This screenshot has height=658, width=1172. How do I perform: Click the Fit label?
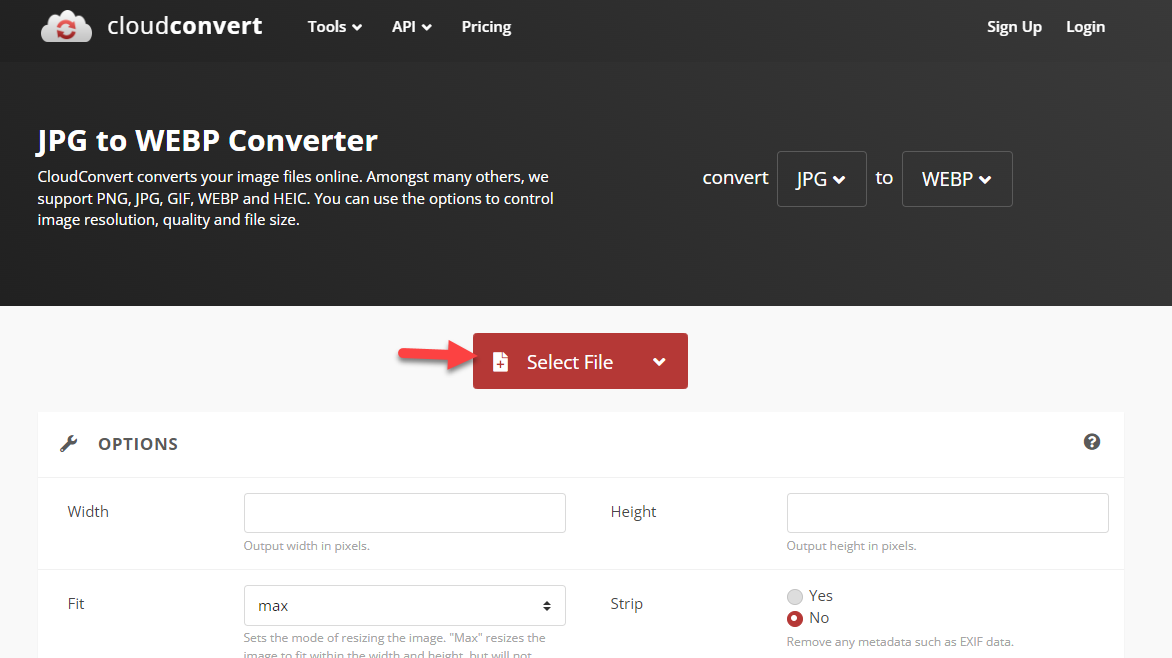pyautogui.click(x=76, y=603)
